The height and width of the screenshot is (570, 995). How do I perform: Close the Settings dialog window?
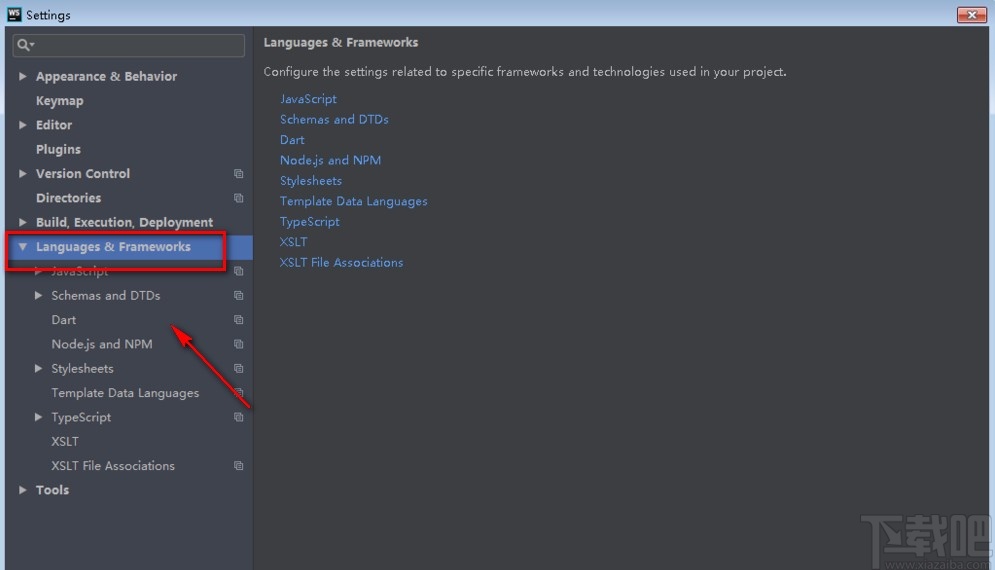[971, 15]
